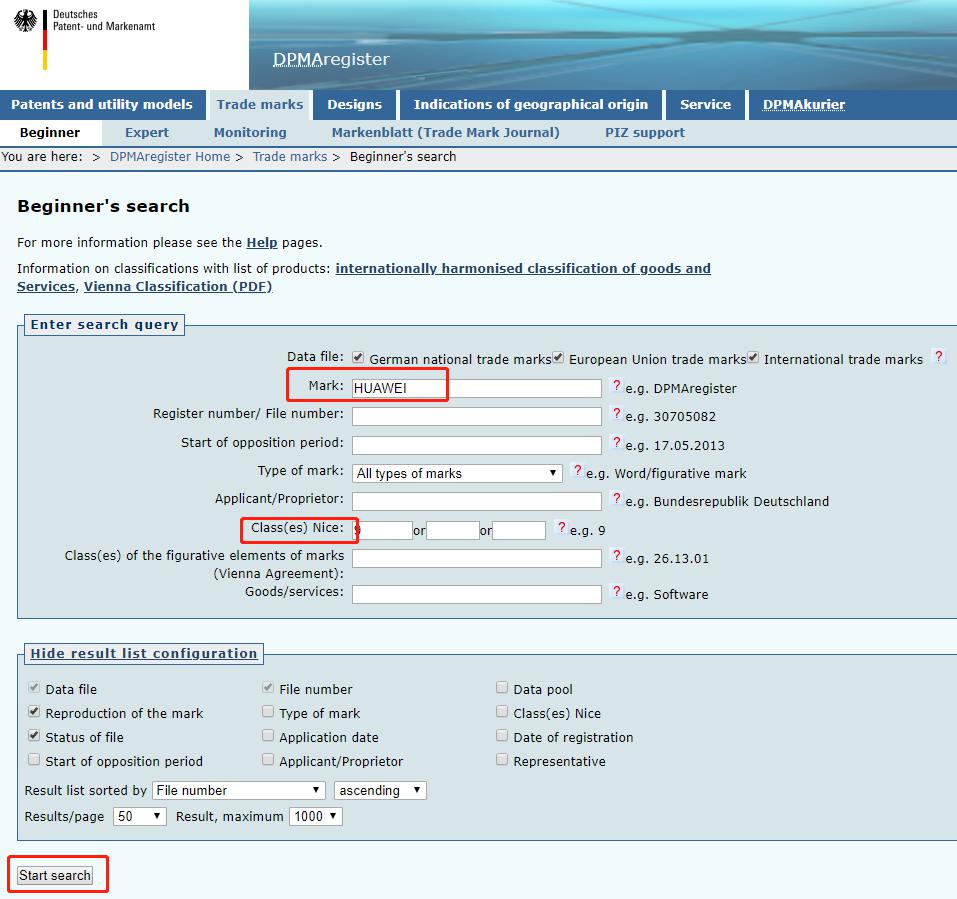Enable Type of mark result column
This screenshot has width=957, height=899.
click(268, 712)
